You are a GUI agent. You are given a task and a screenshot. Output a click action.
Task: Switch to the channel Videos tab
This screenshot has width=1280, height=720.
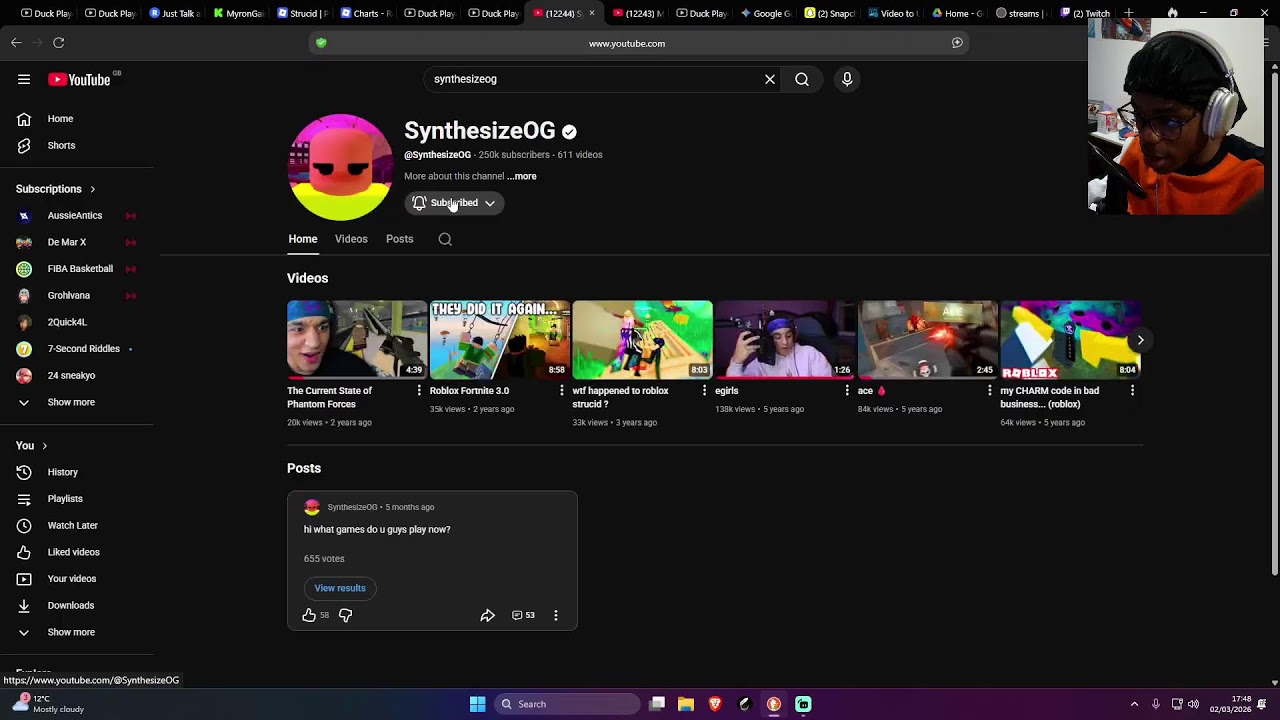(x=351, y=239)
